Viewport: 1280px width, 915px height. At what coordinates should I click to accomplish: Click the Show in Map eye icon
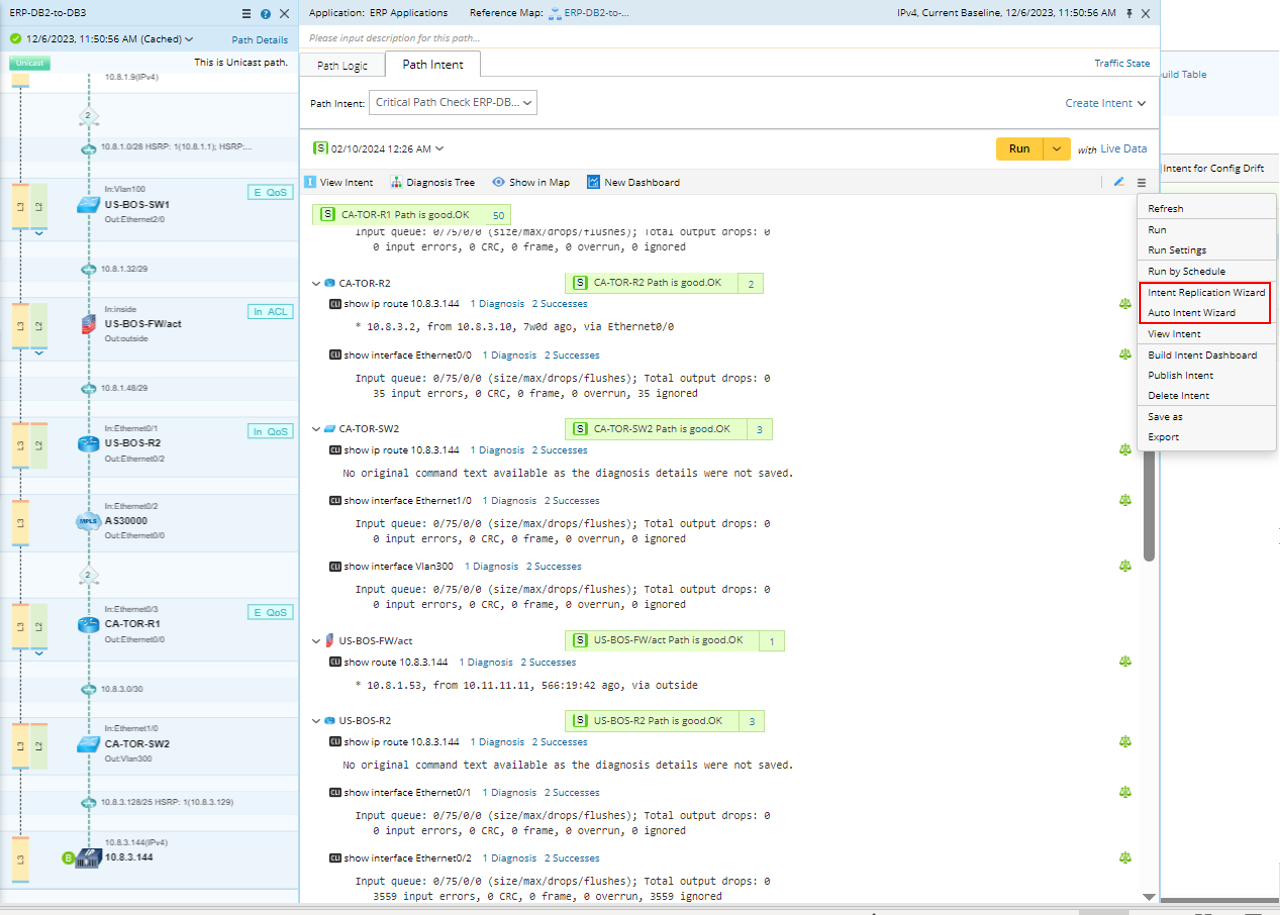pos(498,182)
